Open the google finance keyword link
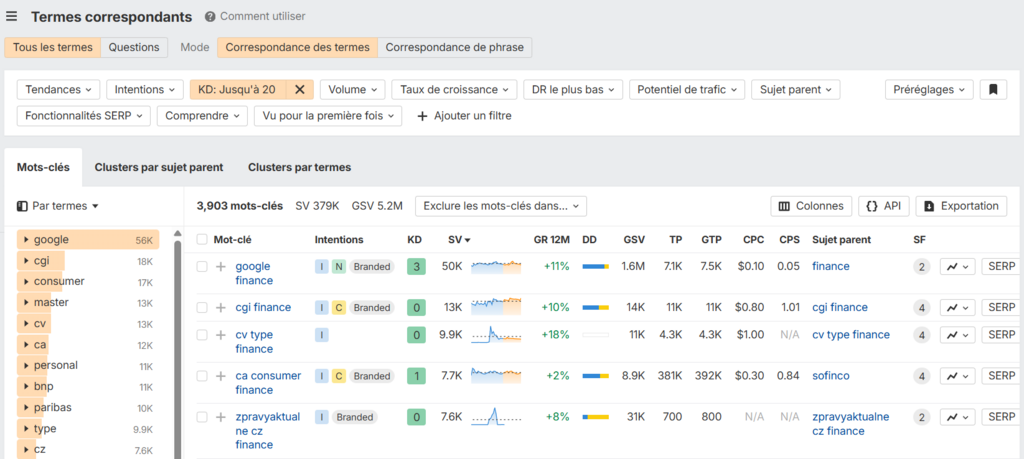This screenshot has height=459, width=1024. point(254,274)
